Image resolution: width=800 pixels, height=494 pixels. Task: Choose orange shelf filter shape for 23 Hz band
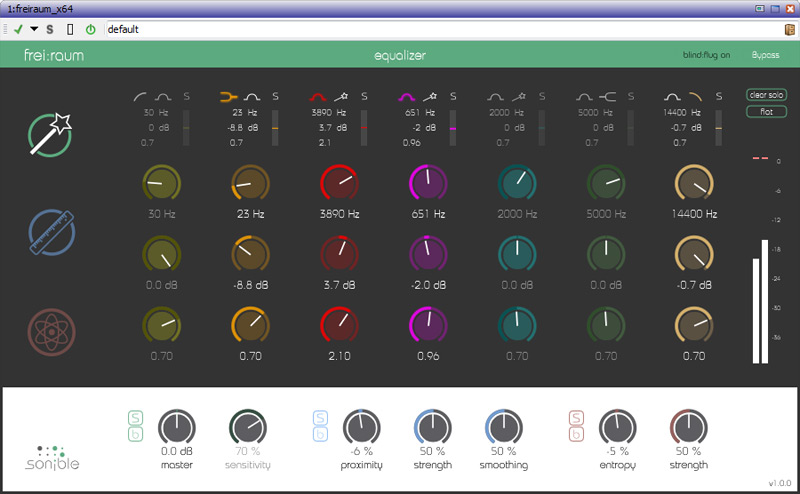point(229,96)
